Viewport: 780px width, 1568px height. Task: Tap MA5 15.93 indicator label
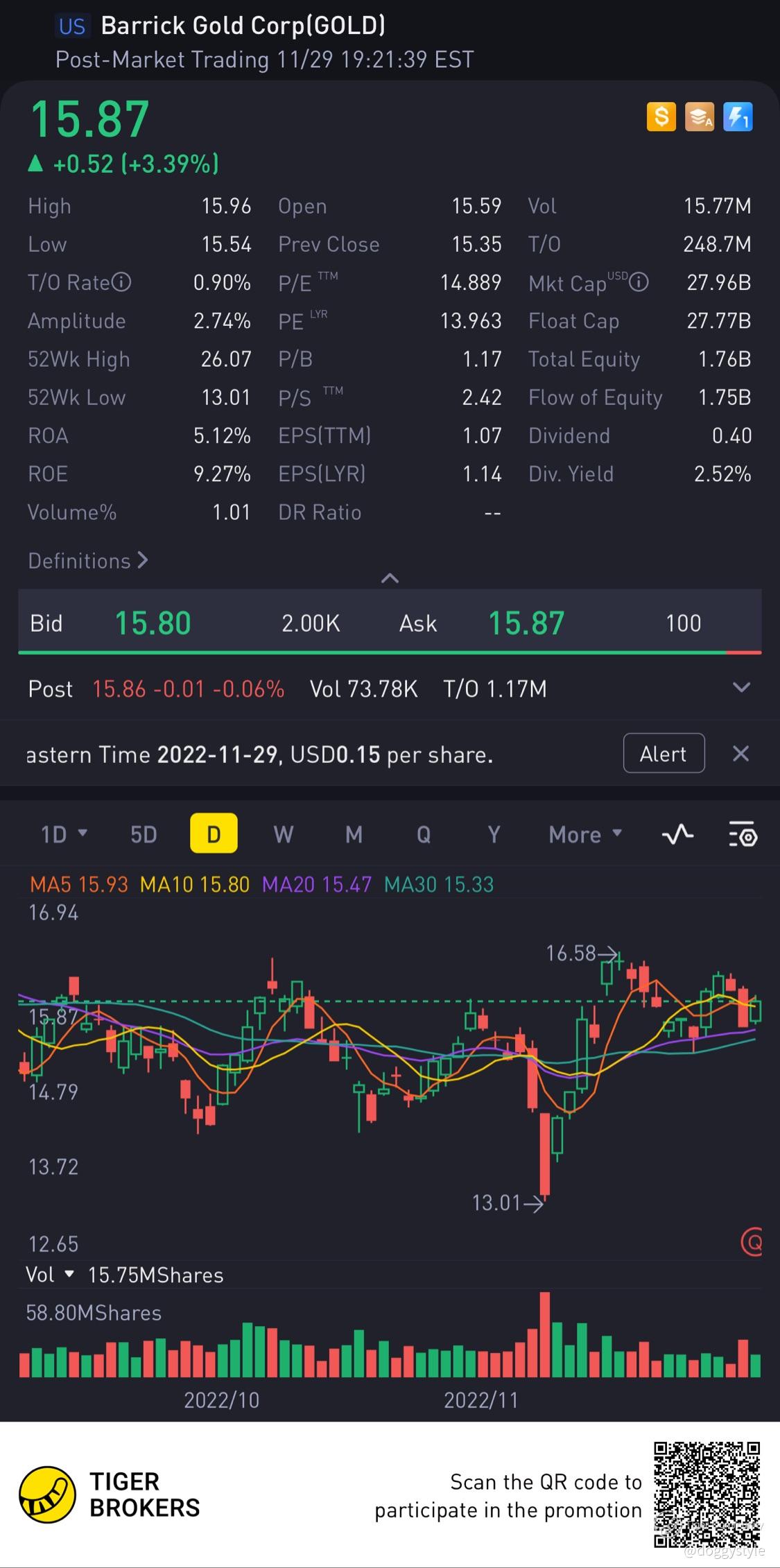pyautogui.click(x=79, y=884)
